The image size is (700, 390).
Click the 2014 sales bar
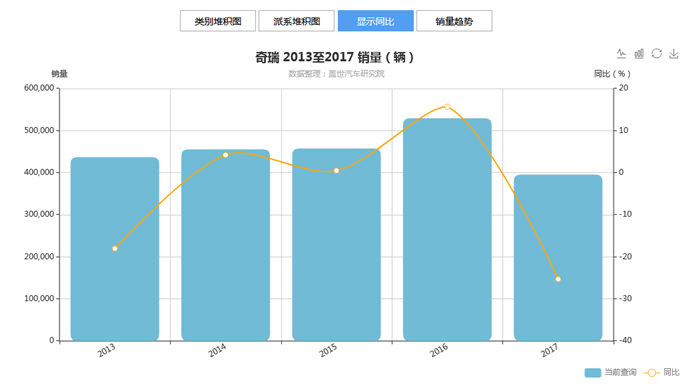225,245
